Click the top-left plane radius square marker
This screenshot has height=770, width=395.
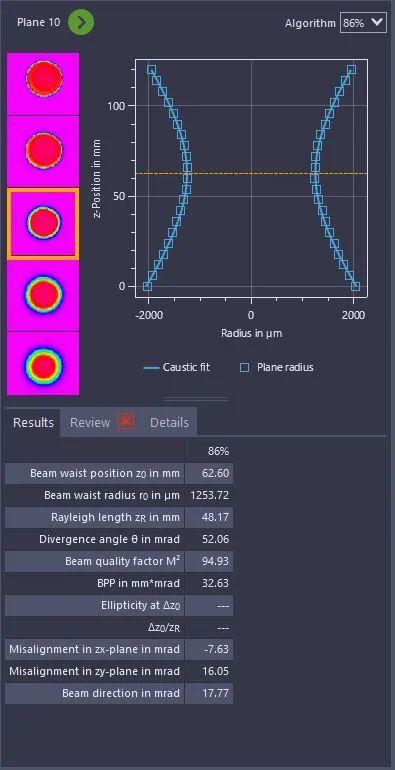pos(151,70)
